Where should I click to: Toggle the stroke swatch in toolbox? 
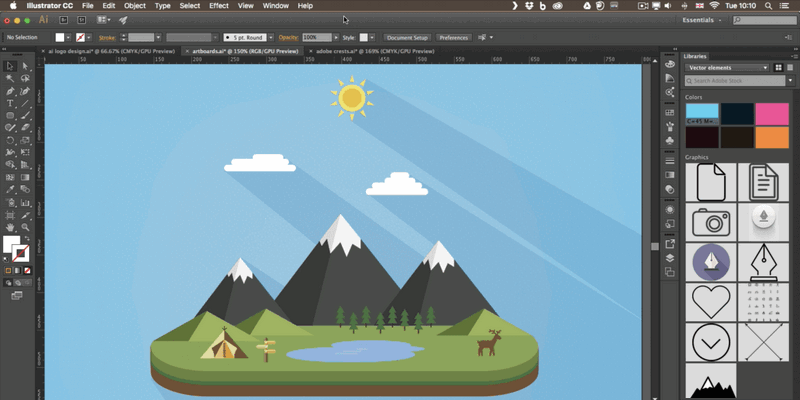coord(21,253)
